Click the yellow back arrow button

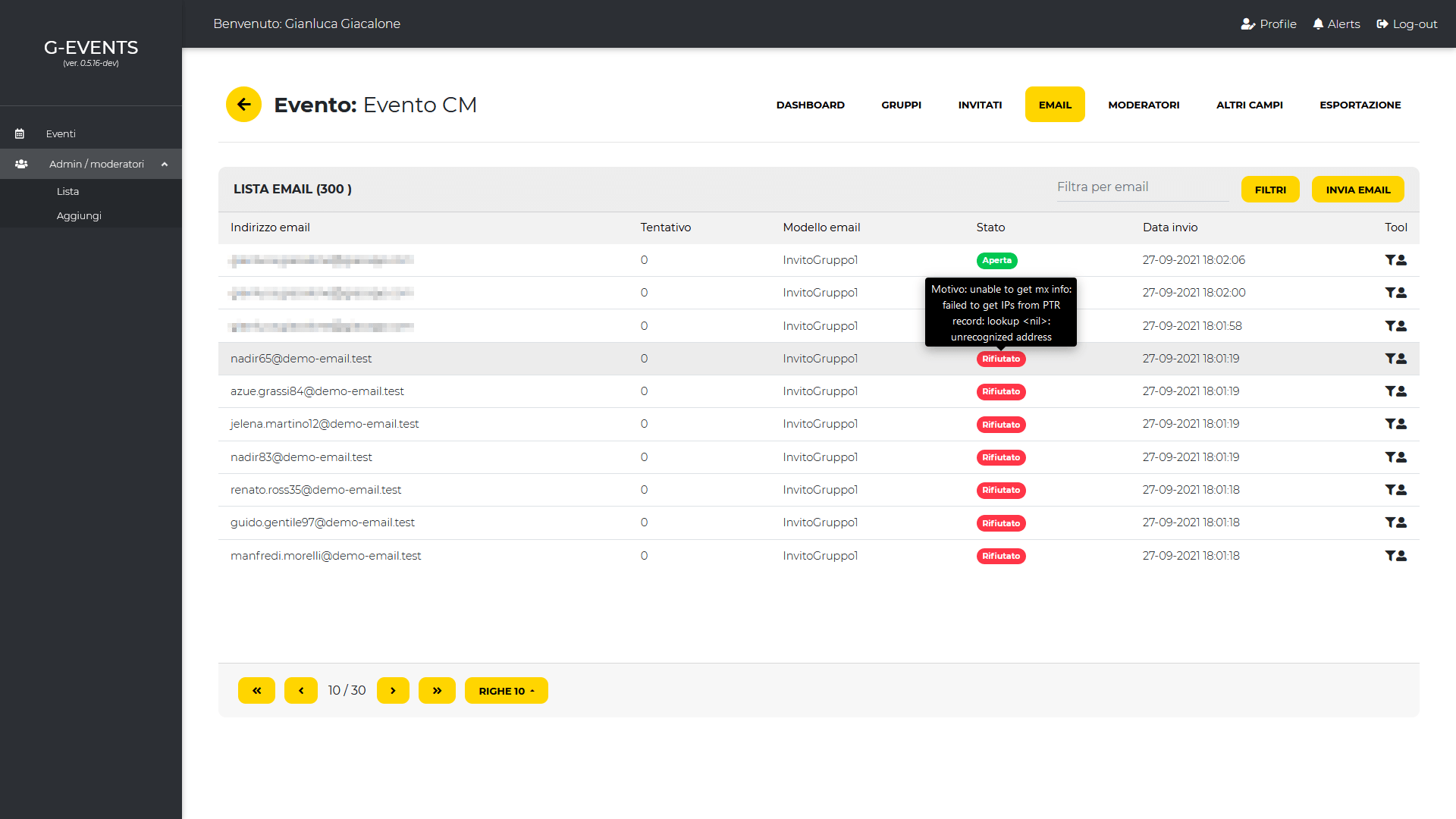pos(243,105)
